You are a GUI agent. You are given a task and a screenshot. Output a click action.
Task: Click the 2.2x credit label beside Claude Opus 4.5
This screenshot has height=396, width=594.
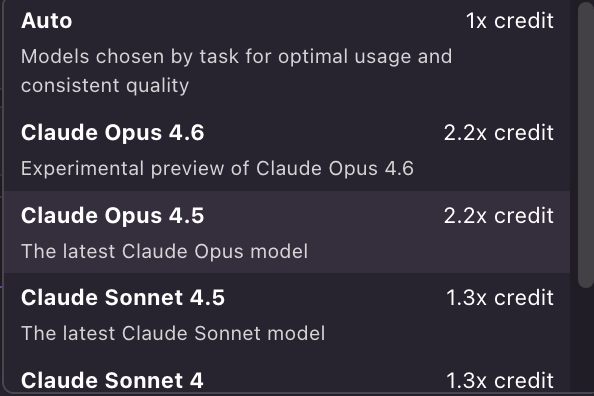click(x=499, y=216)
